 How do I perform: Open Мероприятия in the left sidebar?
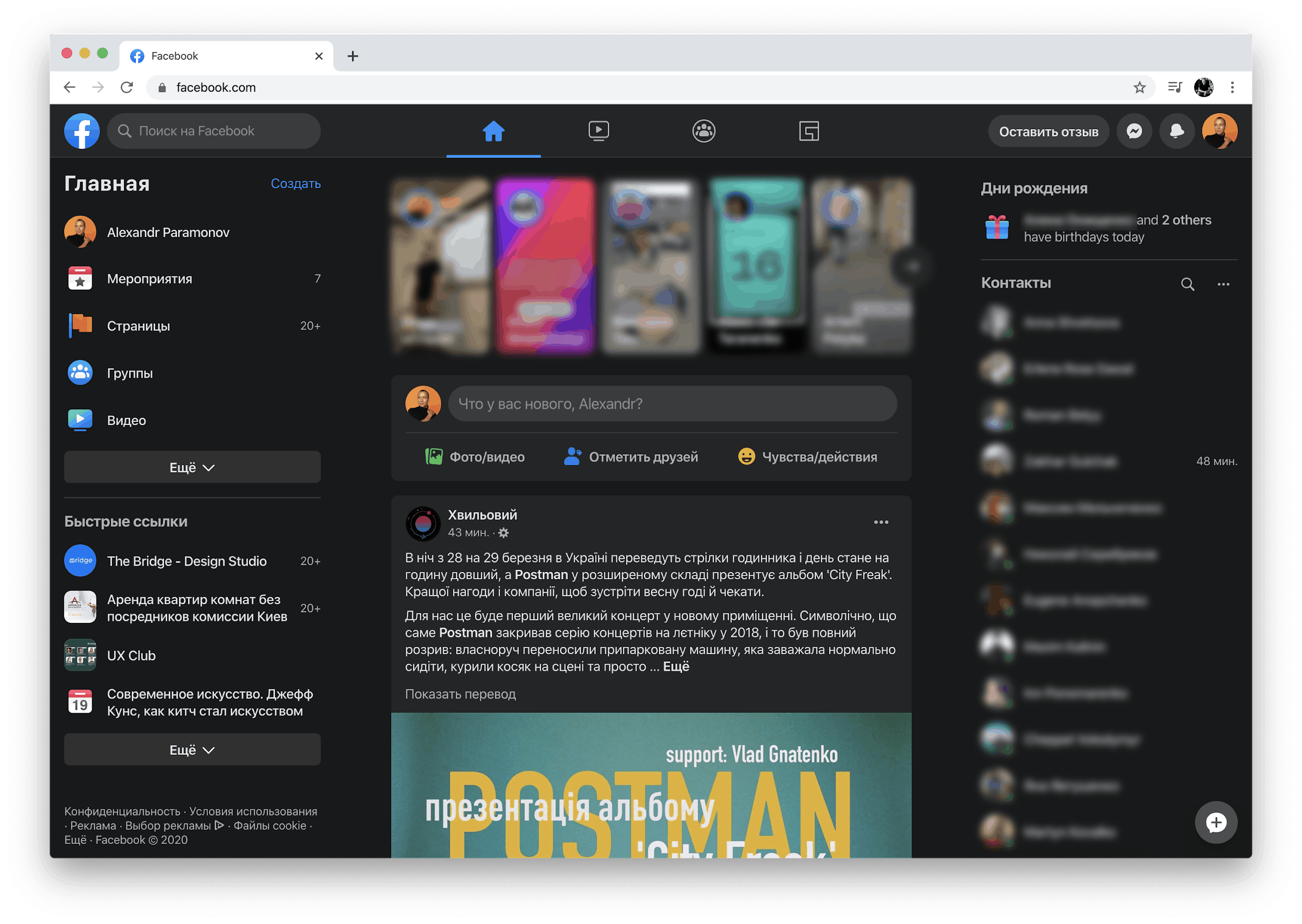(192, 279)
